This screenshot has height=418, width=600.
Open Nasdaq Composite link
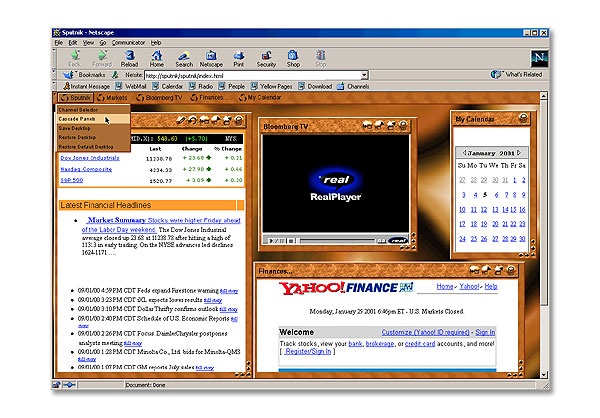tap(86, 169)
